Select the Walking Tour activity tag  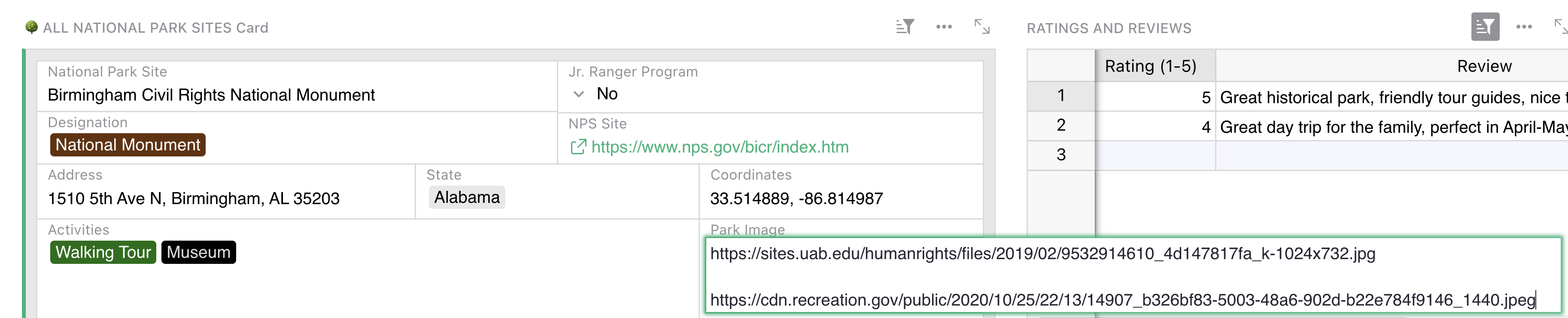tap(103, 252)
